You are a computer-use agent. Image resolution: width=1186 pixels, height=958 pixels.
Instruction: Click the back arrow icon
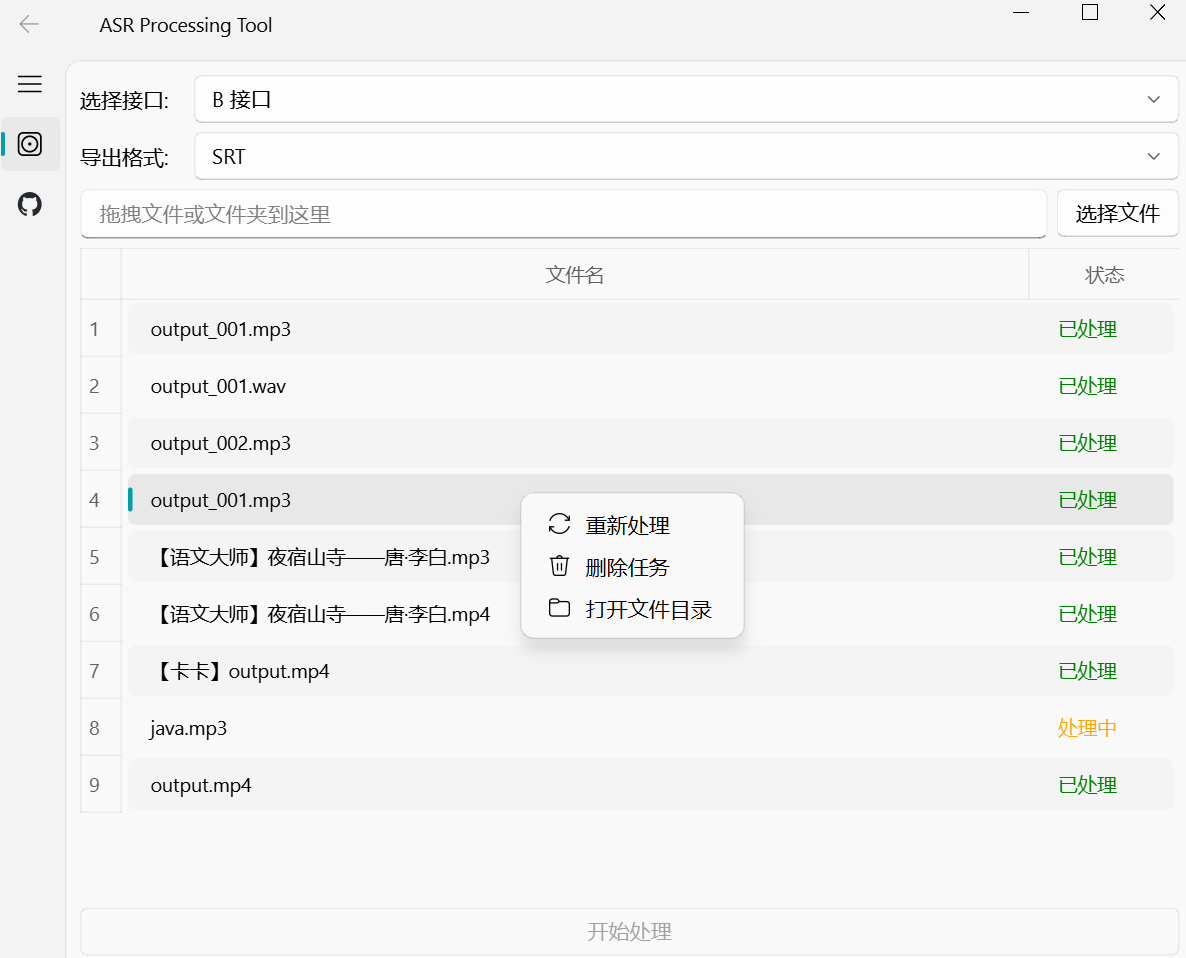[x=29, y=24]
